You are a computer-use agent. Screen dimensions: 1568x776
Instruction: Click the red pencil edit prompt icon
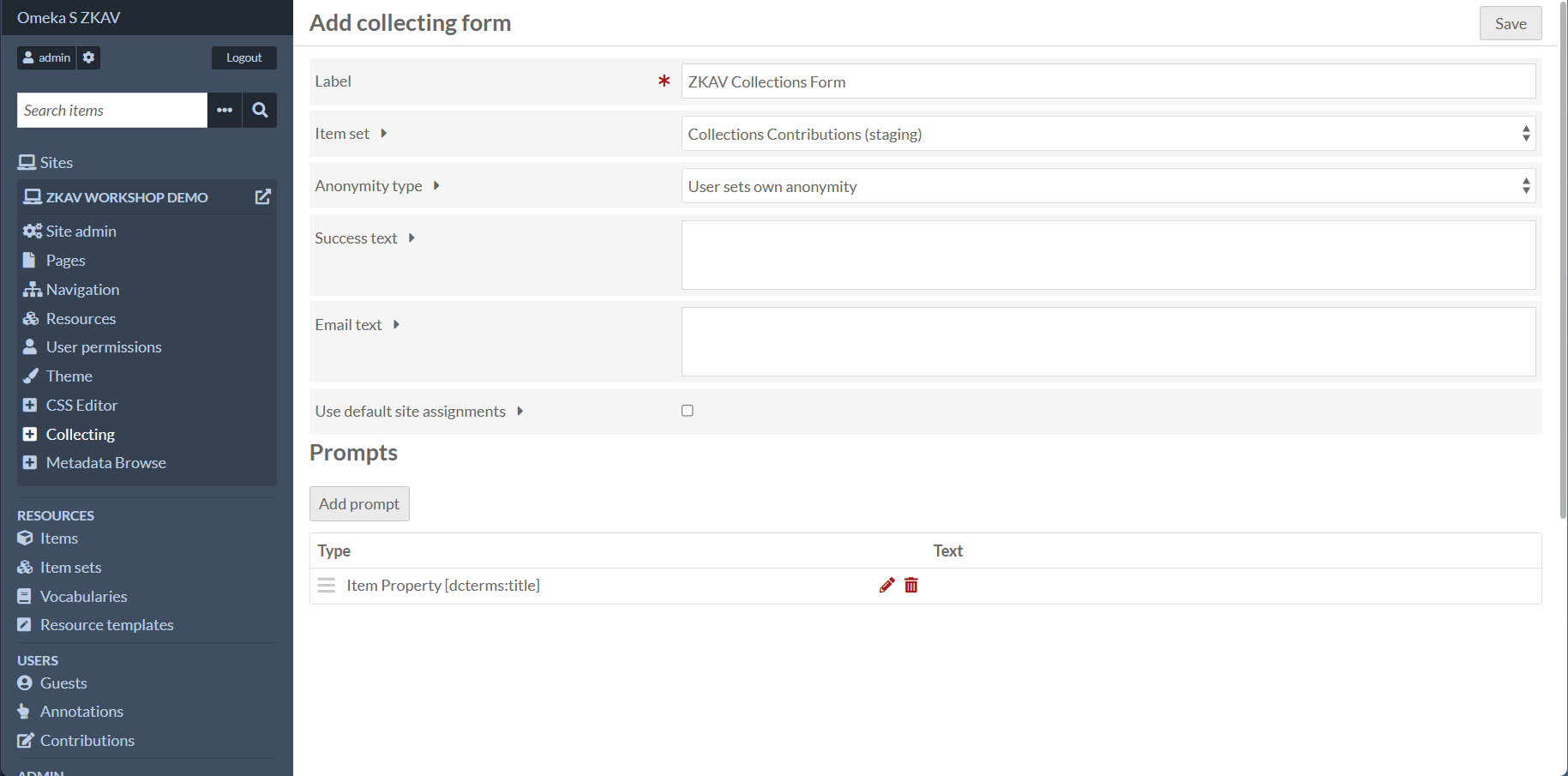click(x=886, y=586)
